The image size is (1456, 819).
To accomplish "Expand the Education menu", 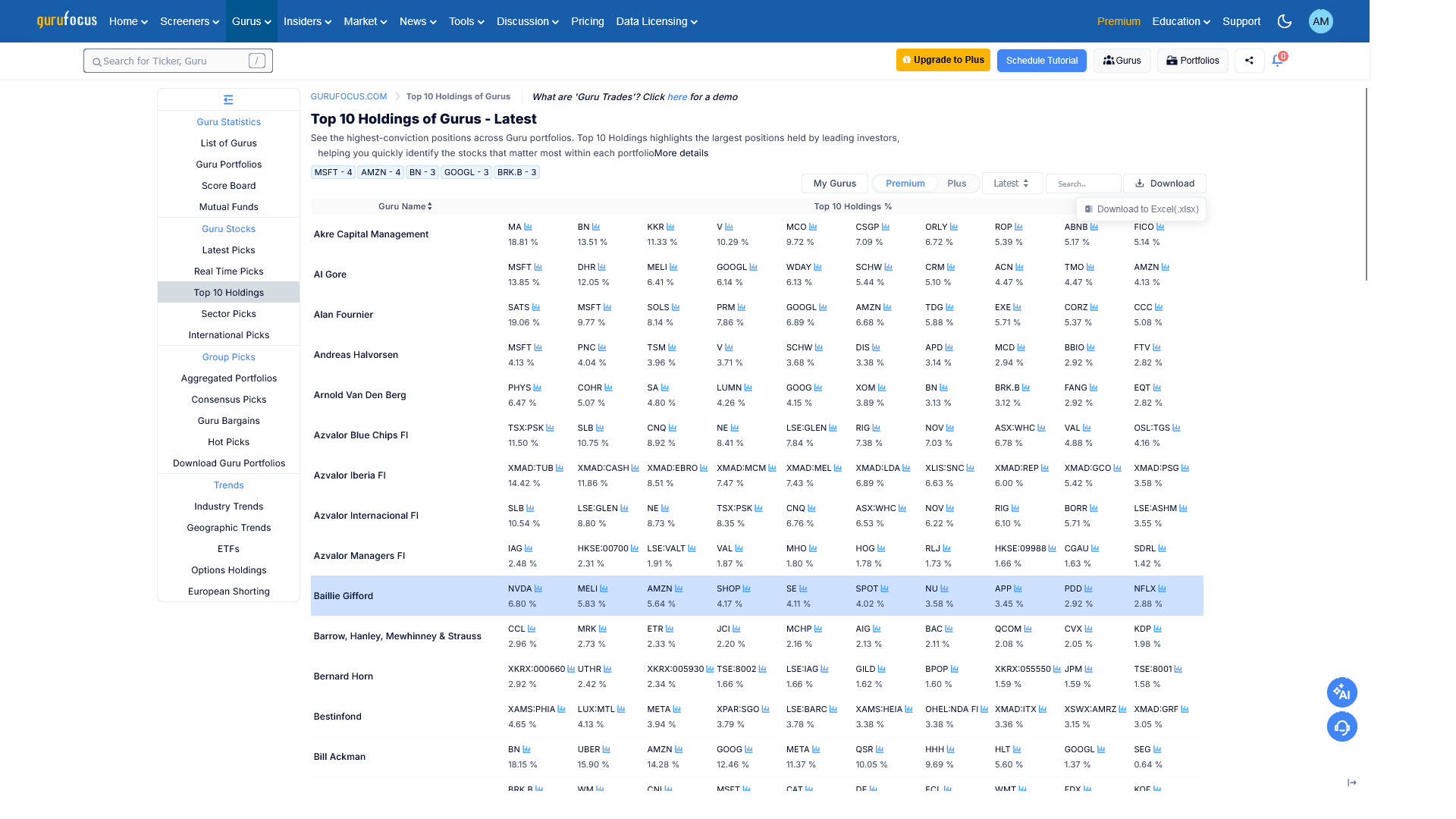I will [x=1181, y=21].
